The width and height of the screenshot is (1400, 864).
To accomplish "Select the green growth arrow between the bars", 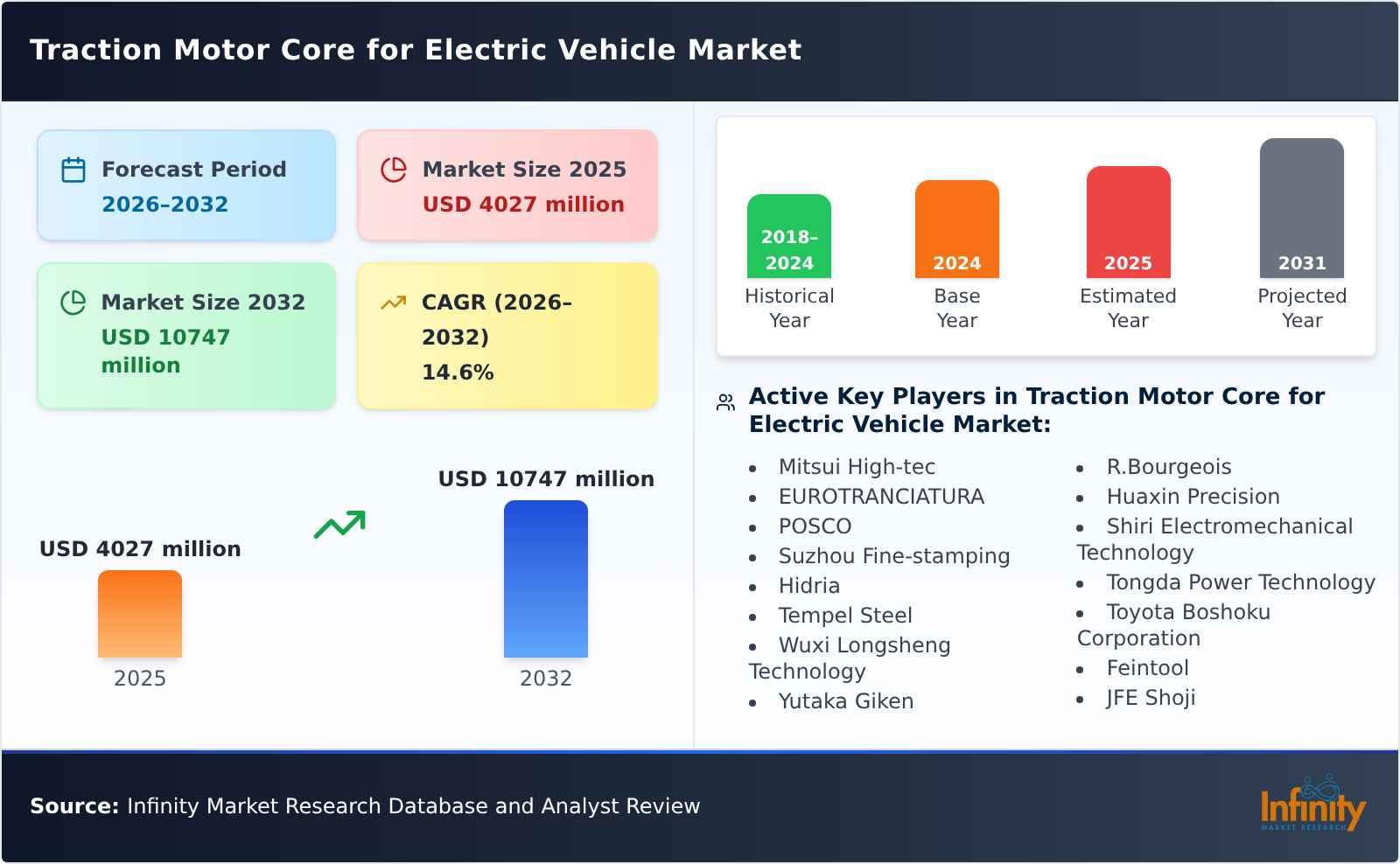I will click(x=341, y=526).
